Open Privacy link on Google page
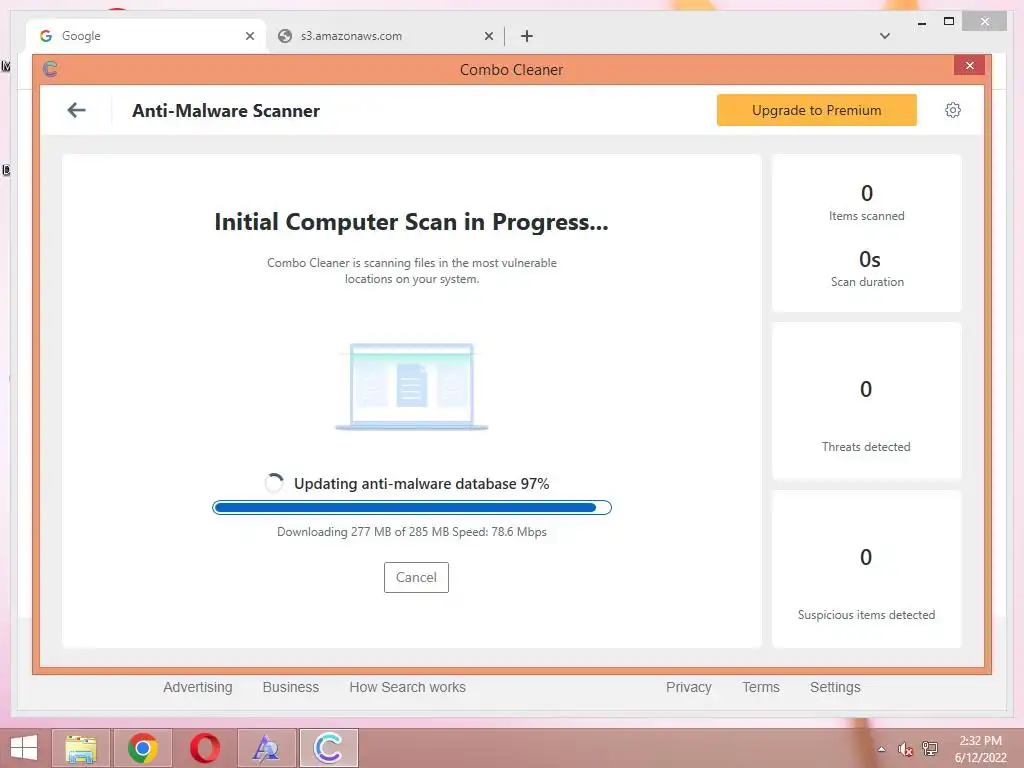The width and height of the screenshot is (1024, 768). [688, 687]
